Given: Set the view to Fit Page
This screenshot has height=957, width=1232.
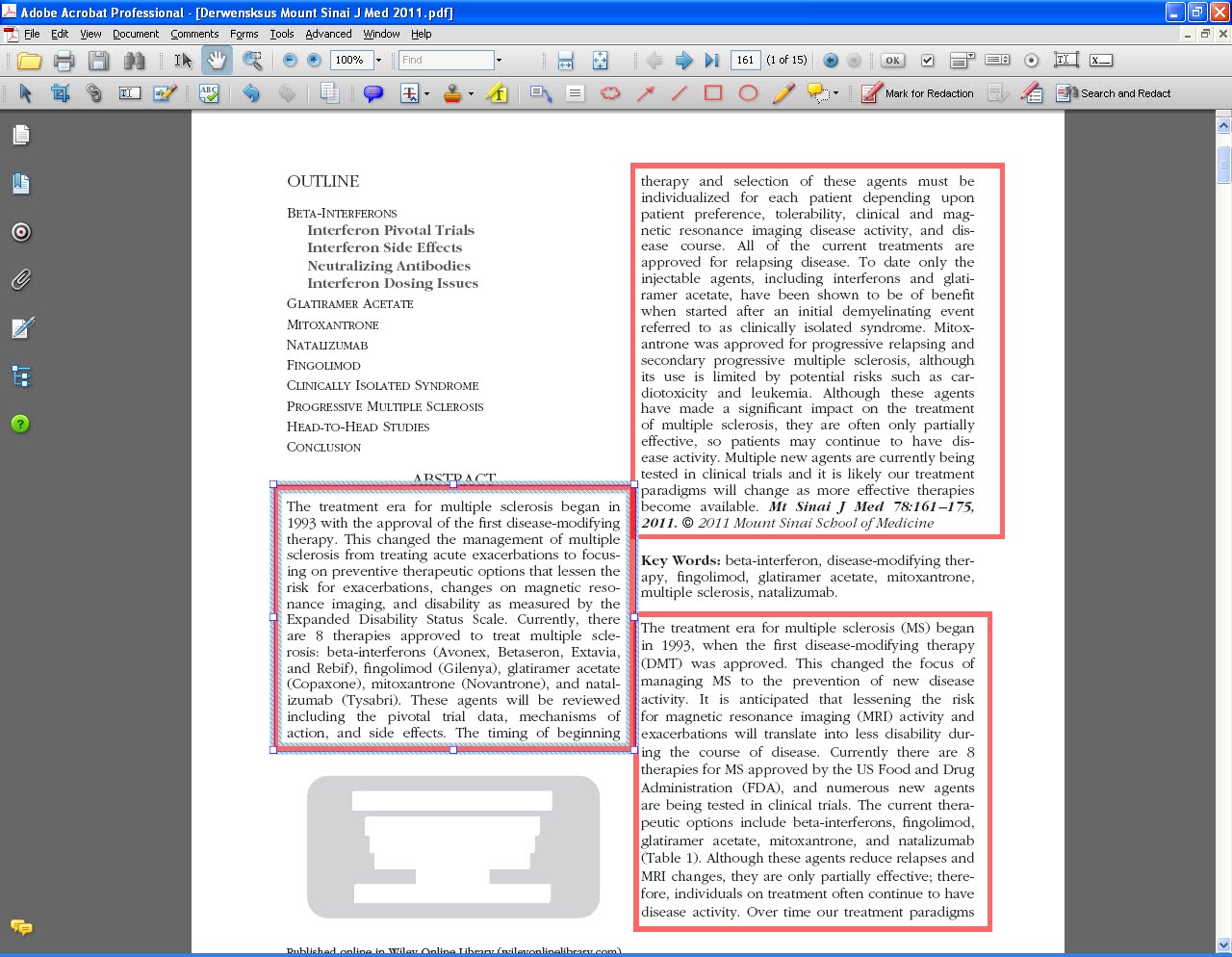Looking at the screenshot, I should (600, 61).
